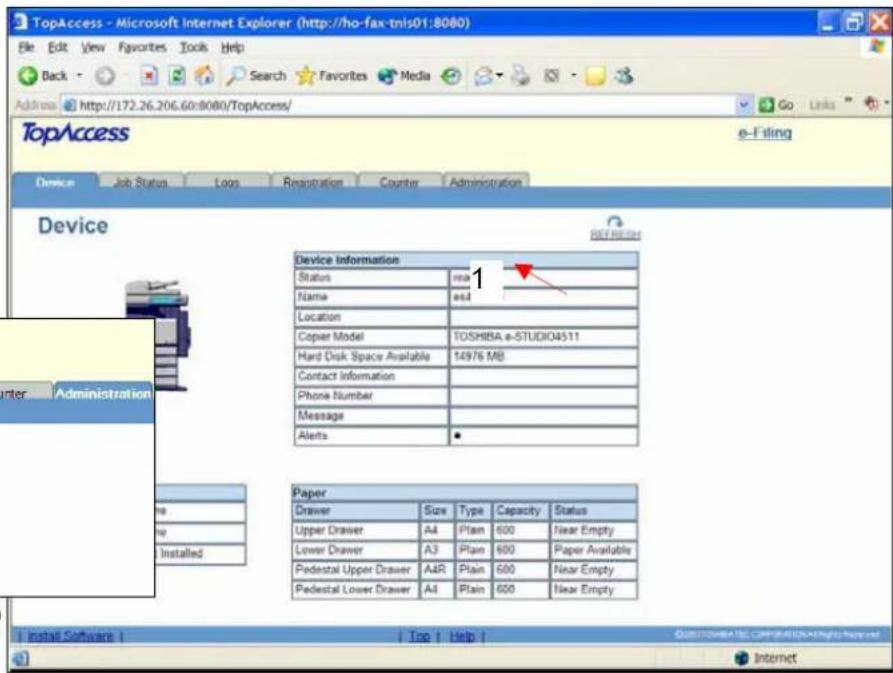Click the REFRESH icon on Device page
The height and width of the screenshot is (673, 893).
click(615, 228)
